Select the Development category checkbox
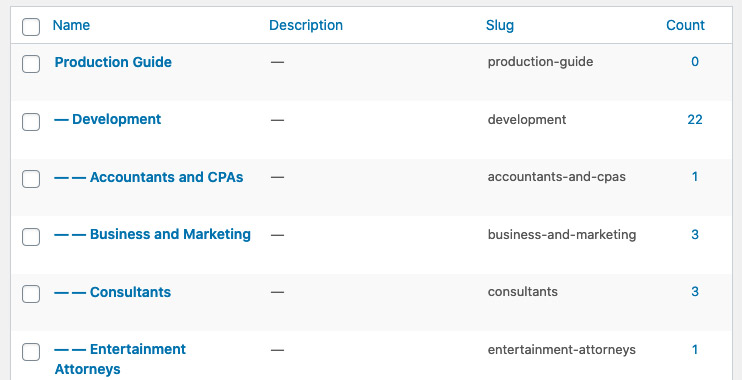This screenshot has height=380, width=742. point(31,122)
